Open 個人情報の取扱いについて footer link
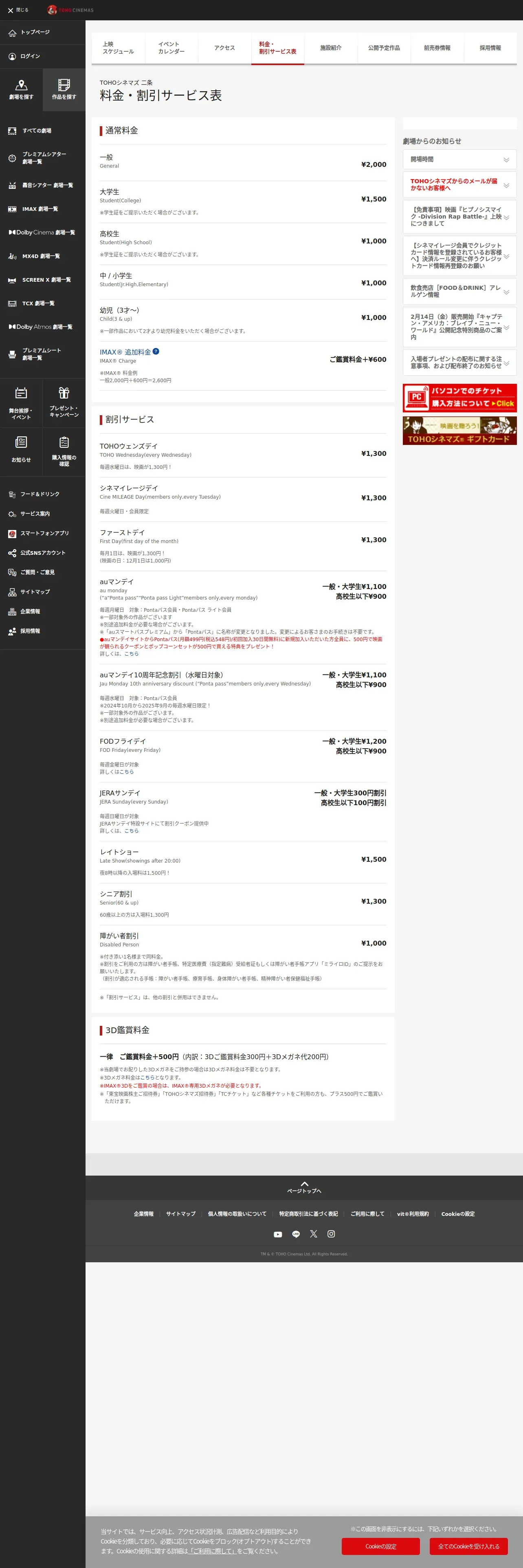523x1568 pixels. [237, 1214]
